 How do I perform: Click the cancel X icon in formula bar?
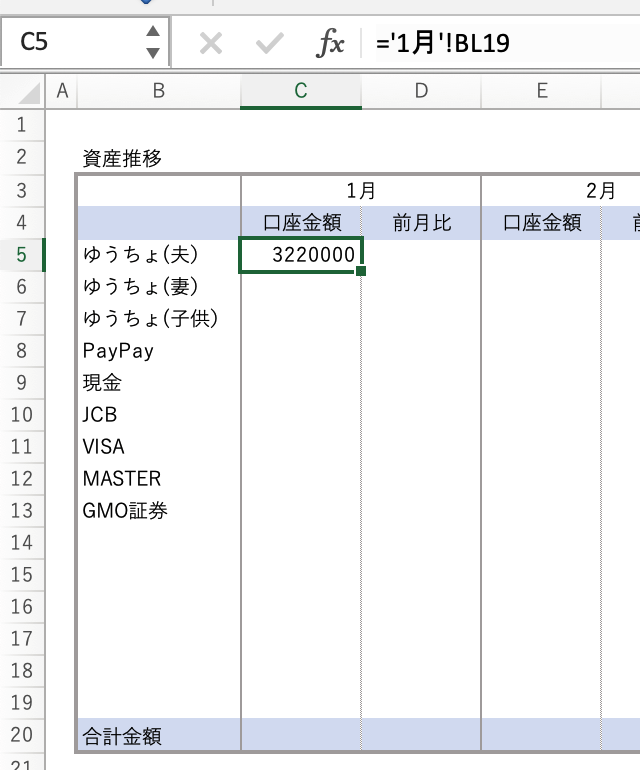tap(210, 43)
